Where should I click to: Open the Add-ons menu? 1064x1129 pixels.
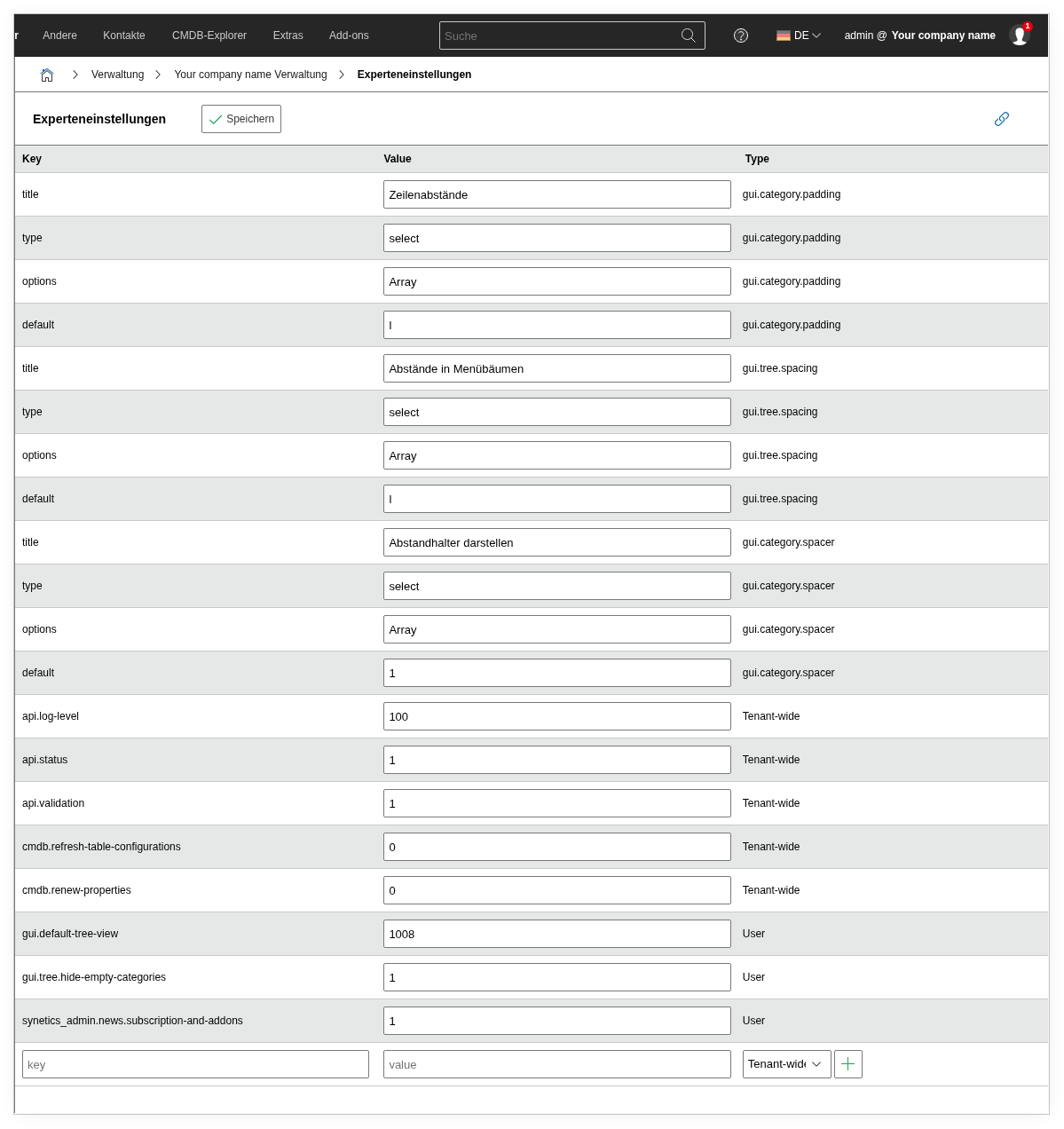tap(349, 36)
